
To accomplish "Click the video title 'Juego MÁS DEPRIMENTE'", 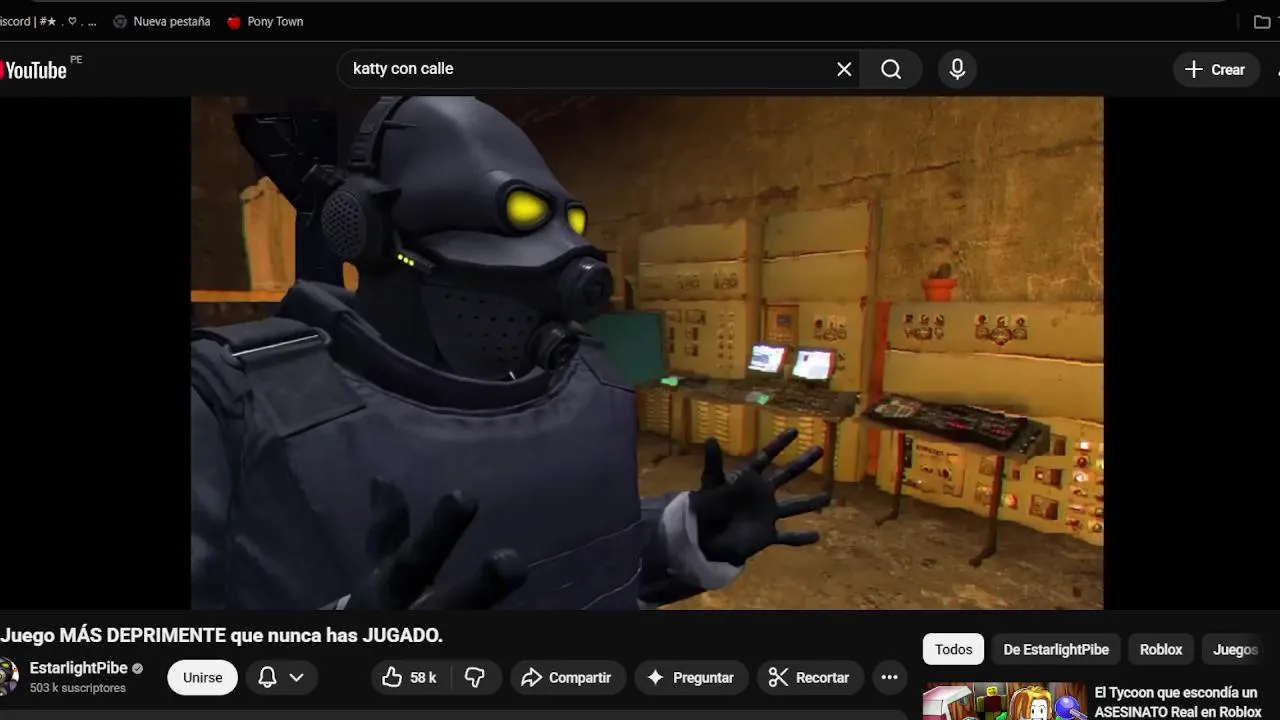I will pyautogui.click(x=222, y=635).
